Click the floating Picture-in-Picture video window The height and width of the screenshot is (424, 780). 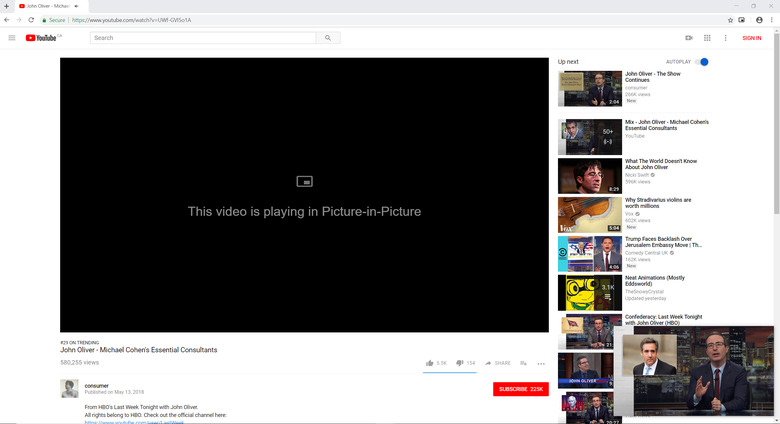[694, 371]
